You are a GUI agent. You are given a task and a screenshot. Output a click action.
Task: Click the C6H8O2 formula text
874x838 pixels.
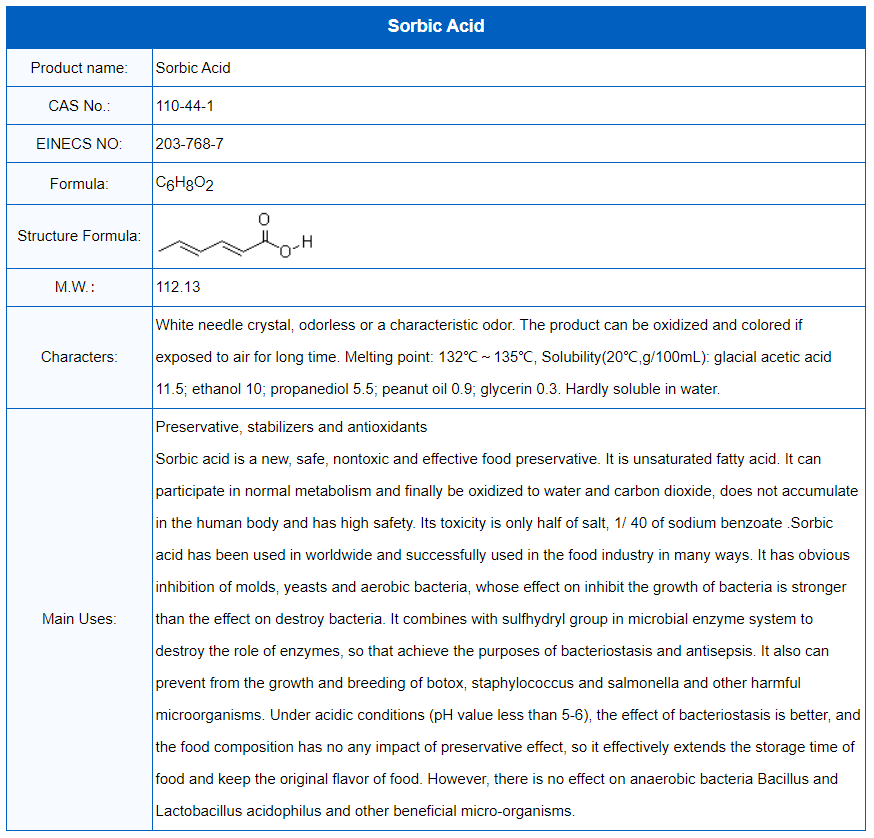(x=185, y=184)
